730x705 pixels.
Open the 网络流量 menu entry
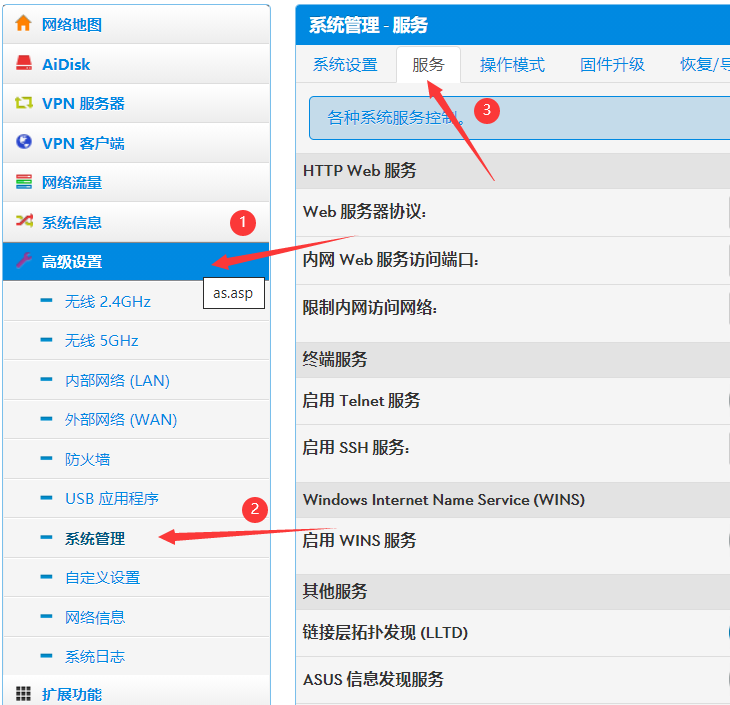(136, 183)
